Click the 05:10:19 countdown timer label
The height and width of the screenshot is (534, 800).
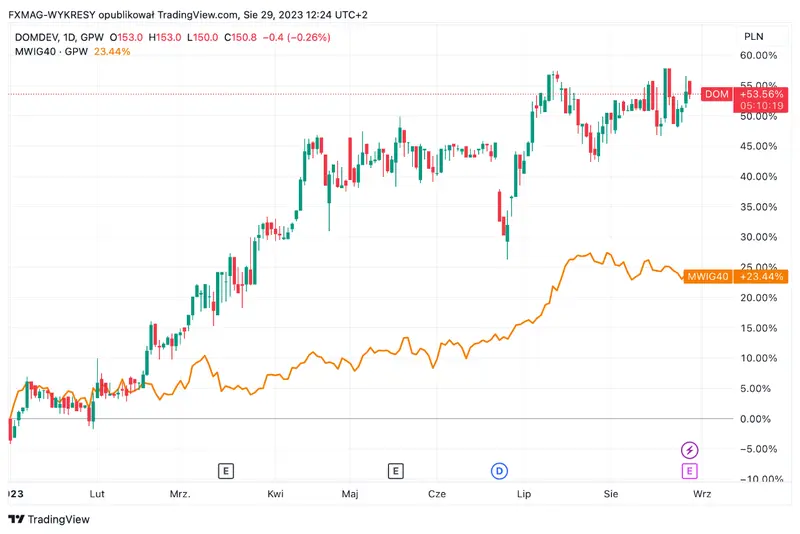(761, 104)
